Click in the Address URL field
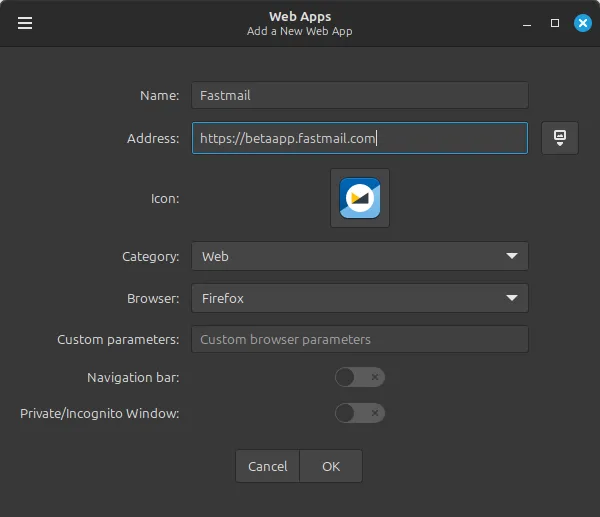 click(x=360, y=138)
